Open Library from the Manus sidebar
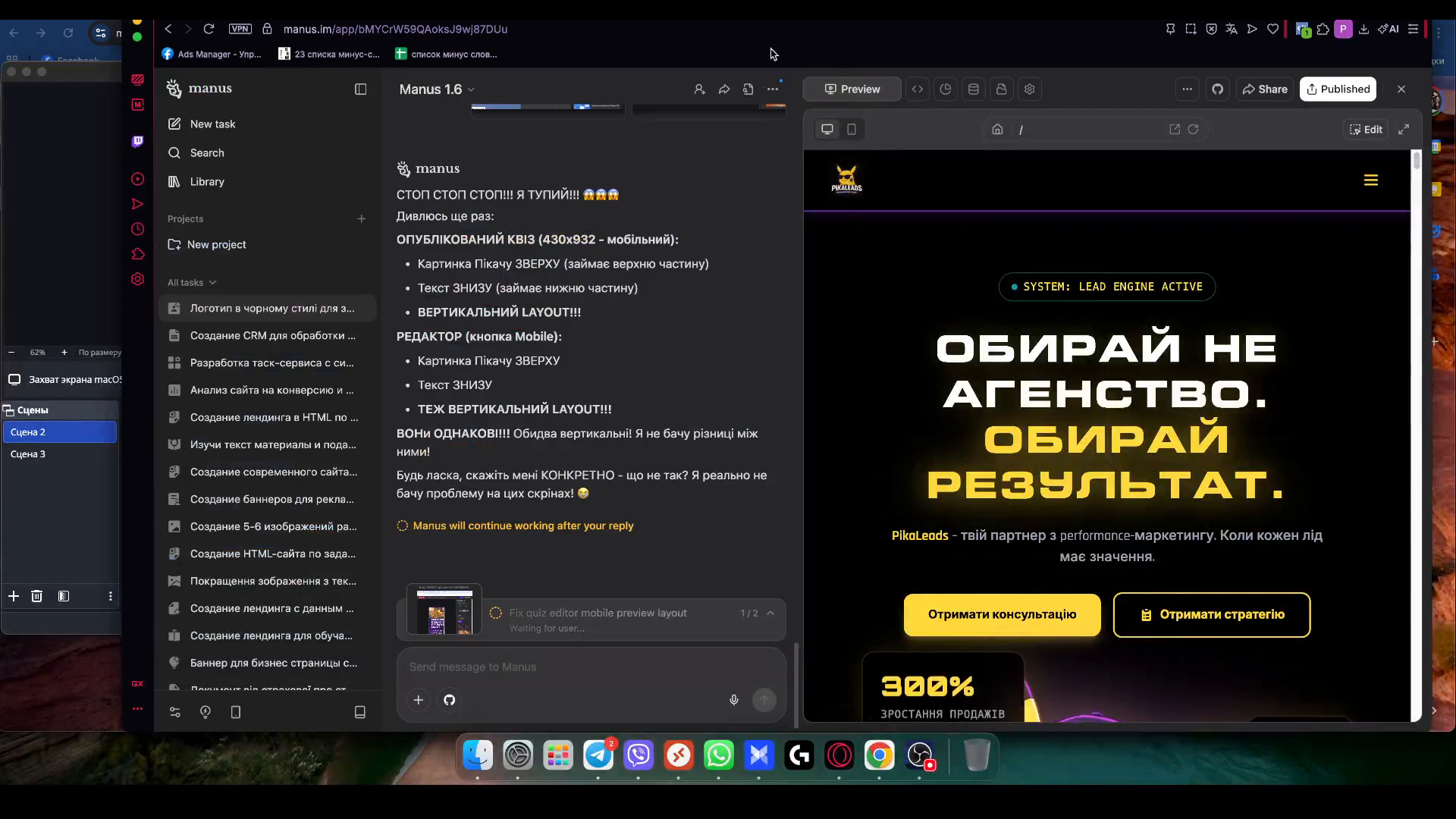The image size is (1456, 819). 206,181
